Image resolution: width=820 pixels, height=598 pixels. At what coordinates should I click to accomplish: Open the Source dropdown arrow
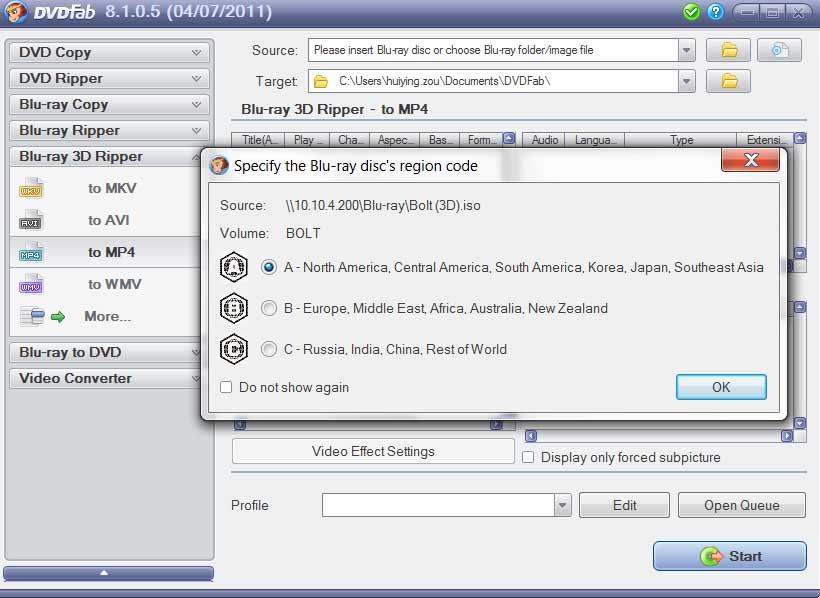coord(687,51)
